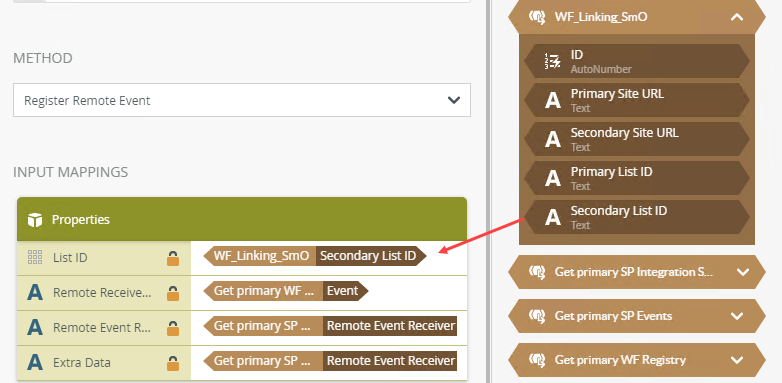Click the Get primary SP Events SmartObject icon
The image size is (782, 383).
[x=537, y=316]
